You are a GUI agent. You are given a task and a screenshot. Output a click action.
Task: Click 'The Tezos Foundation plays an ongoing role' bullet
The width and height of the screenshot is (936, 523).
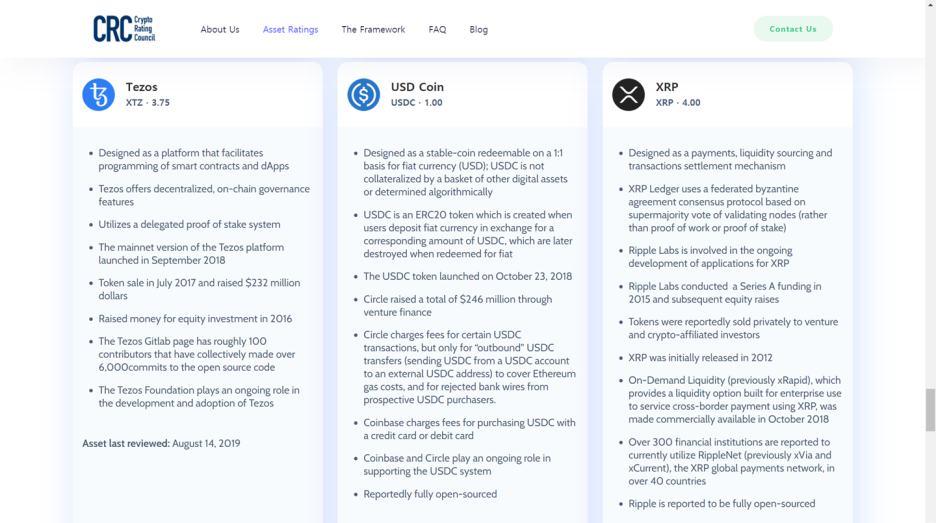pyautogui.click(x=199, y=396)
